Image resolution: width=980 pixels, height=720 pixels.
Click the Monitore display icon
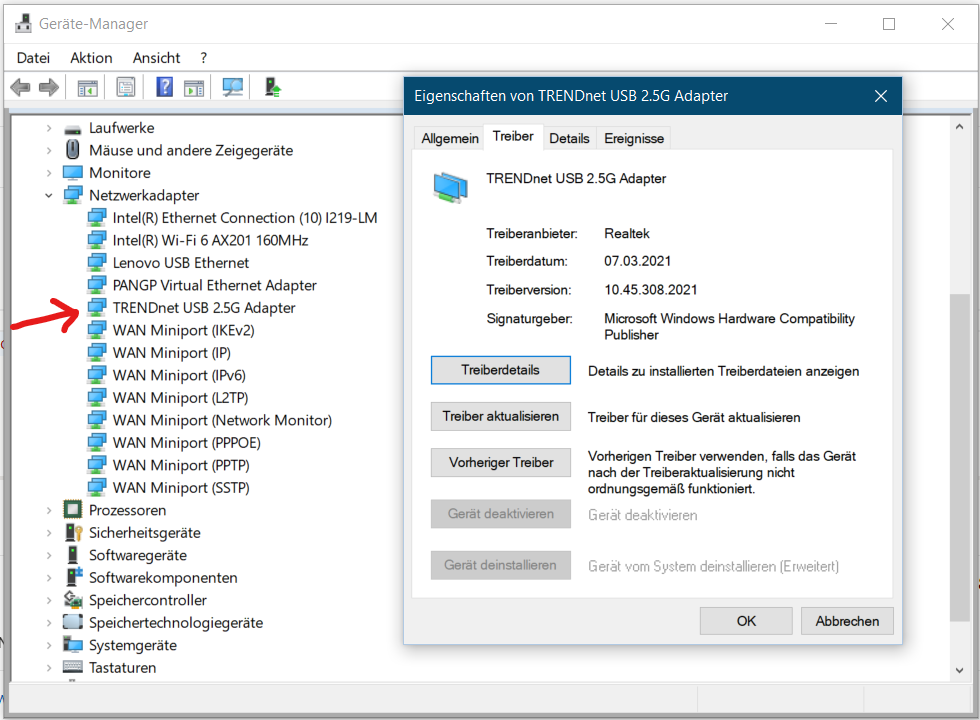[72, 172]
